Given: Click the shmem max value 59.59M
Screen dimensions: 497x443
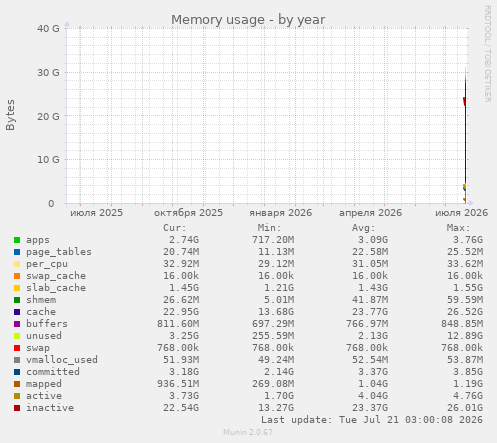Looking at the screenshot, I should 465,300.
